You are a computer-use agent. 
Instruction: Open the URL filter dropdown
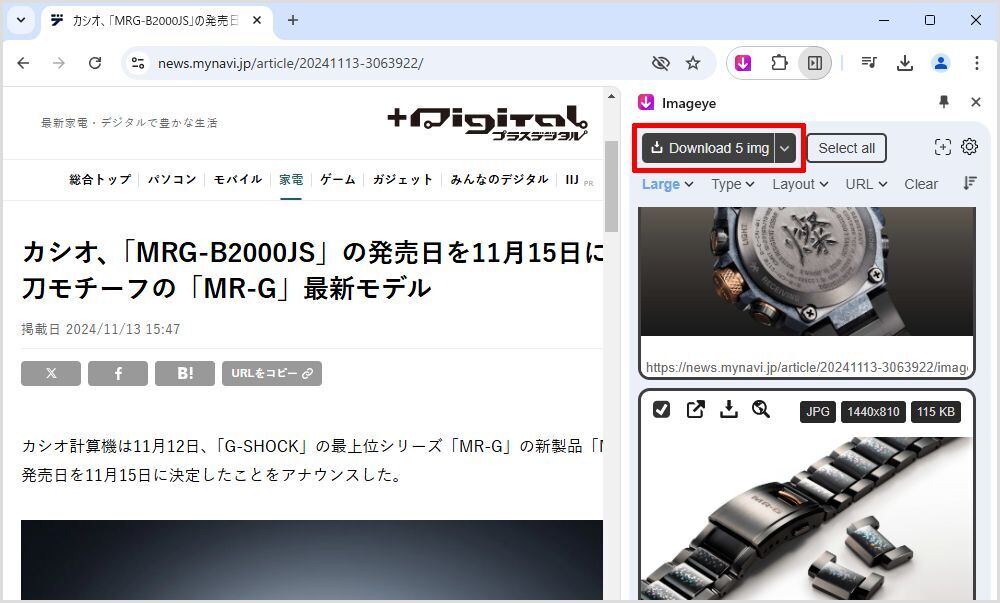866,184
